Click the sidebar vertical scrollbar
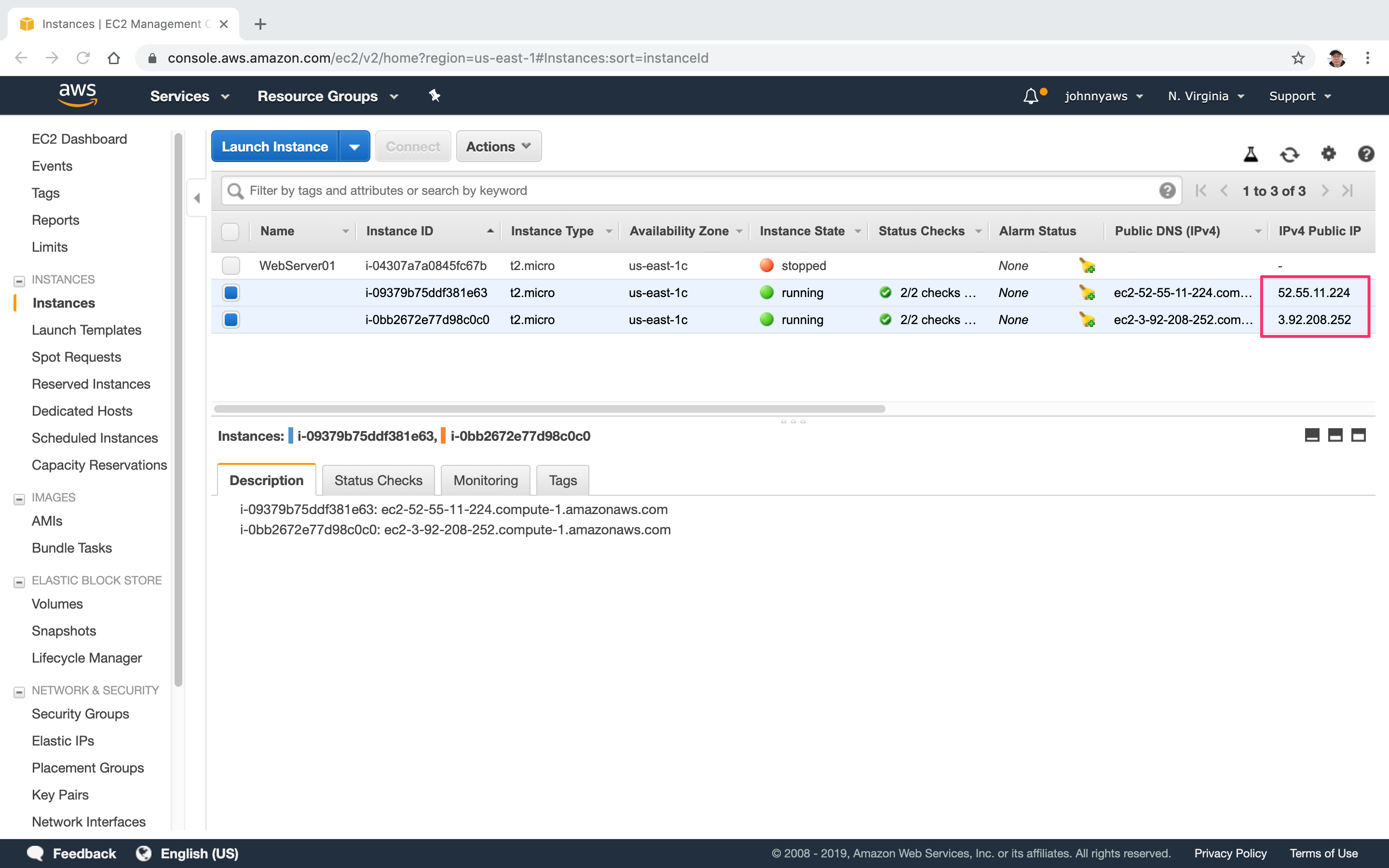The image size is (1389, 868). tap(178, 409)
